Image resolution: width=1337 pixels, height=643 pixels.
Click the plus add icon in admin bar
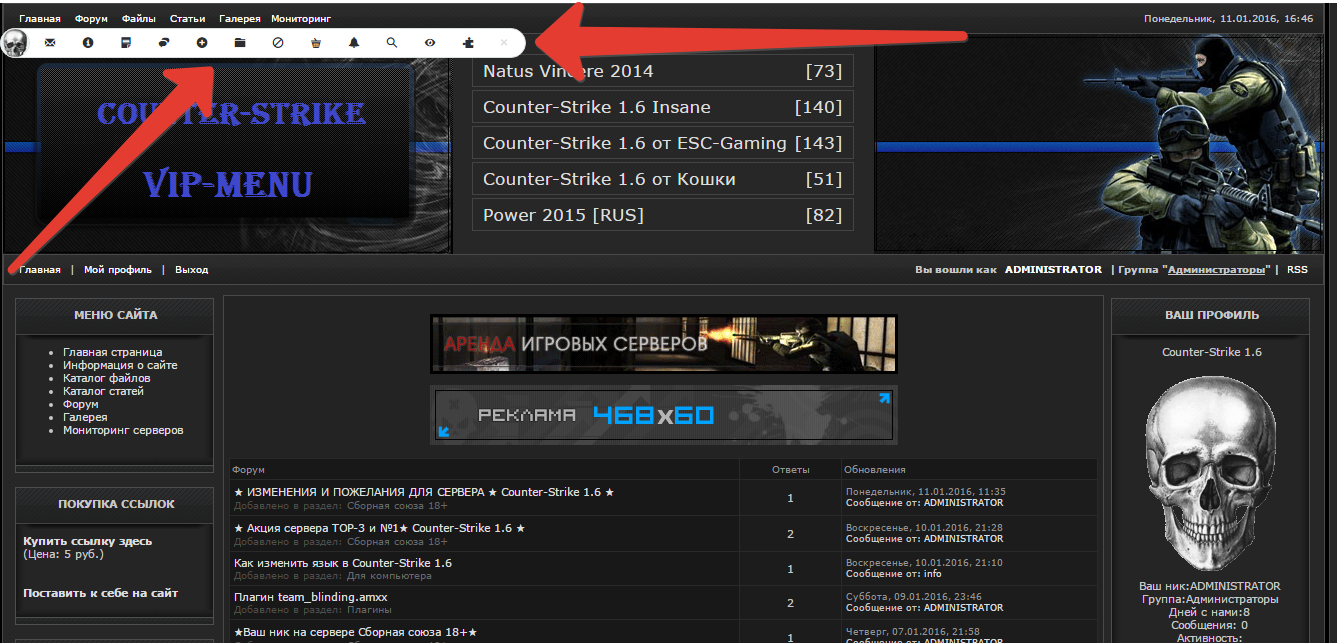(202, 43)
